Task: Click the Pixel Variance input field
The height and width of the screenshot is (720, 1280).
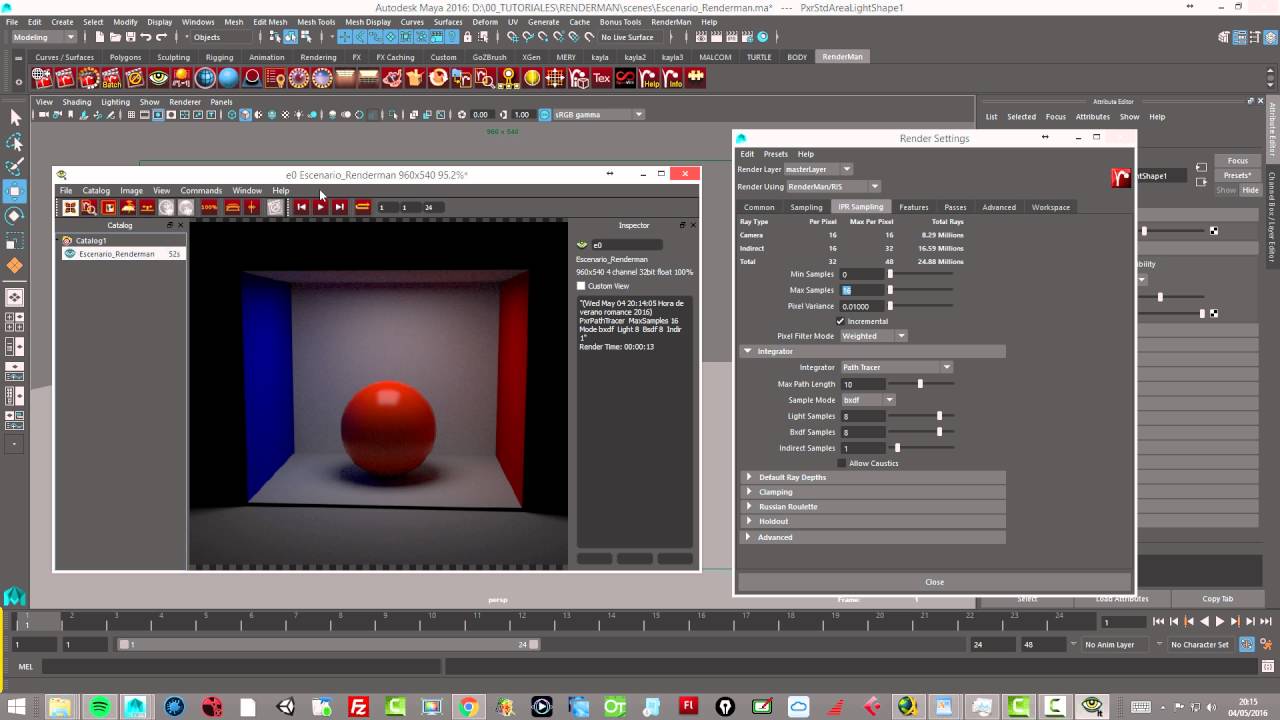Action: click(863, 306)
